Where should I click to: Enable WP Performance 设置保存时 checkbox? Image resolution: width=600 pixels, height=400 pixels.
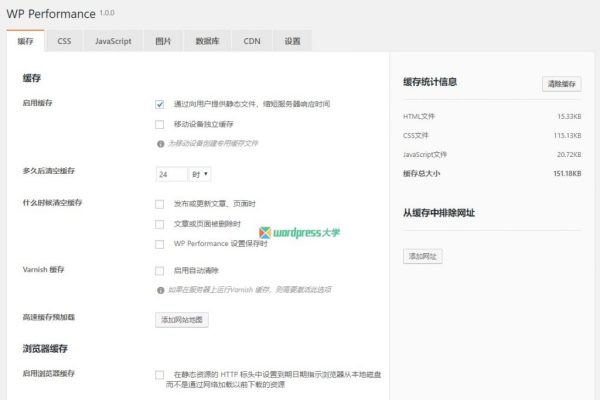click(160, 244)
